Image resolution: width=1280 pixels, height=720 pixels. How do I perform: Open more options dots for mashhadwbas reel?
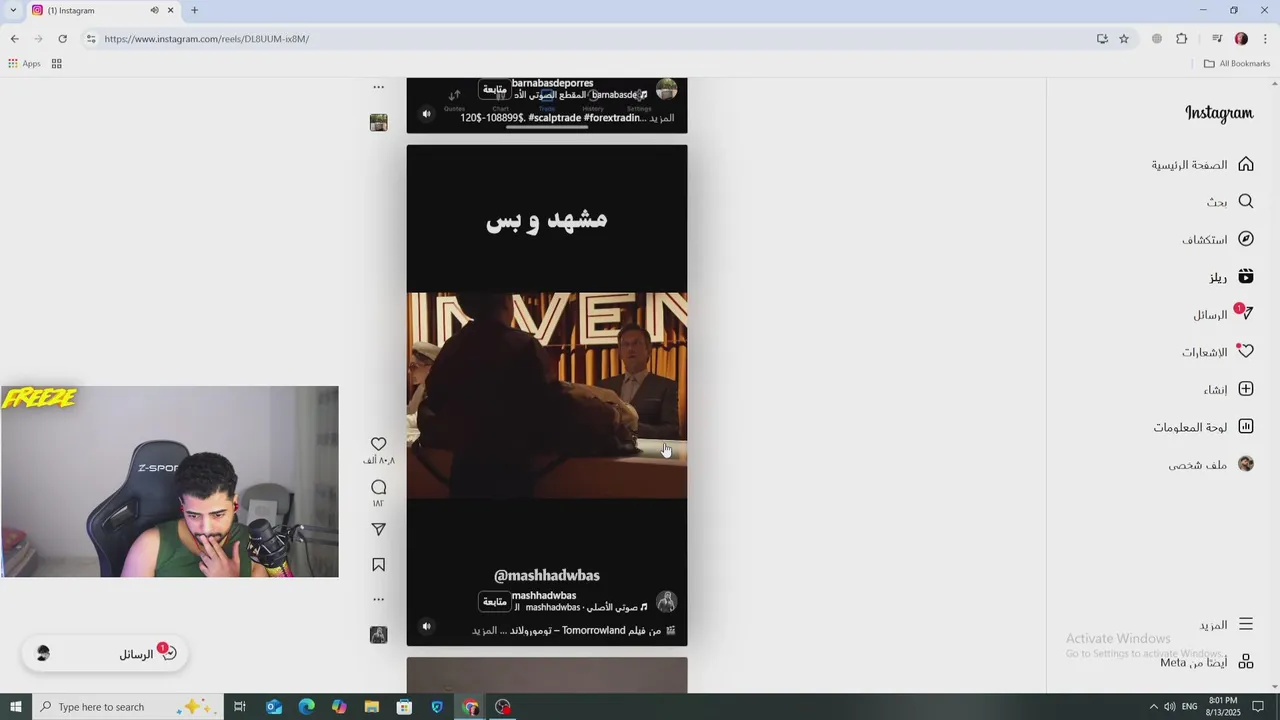(x=378, y=599)
